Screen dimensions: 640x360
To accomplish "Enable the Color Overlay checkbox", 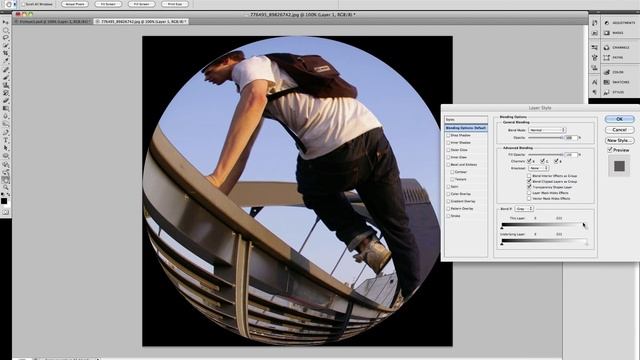I will click(x=448, y=194).
